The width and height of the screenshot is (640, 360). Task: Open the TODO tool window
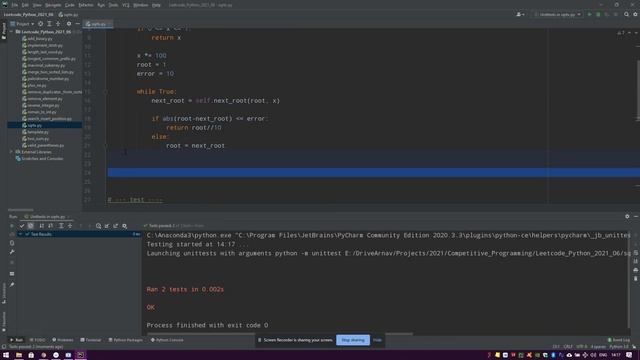pos(38,340)
